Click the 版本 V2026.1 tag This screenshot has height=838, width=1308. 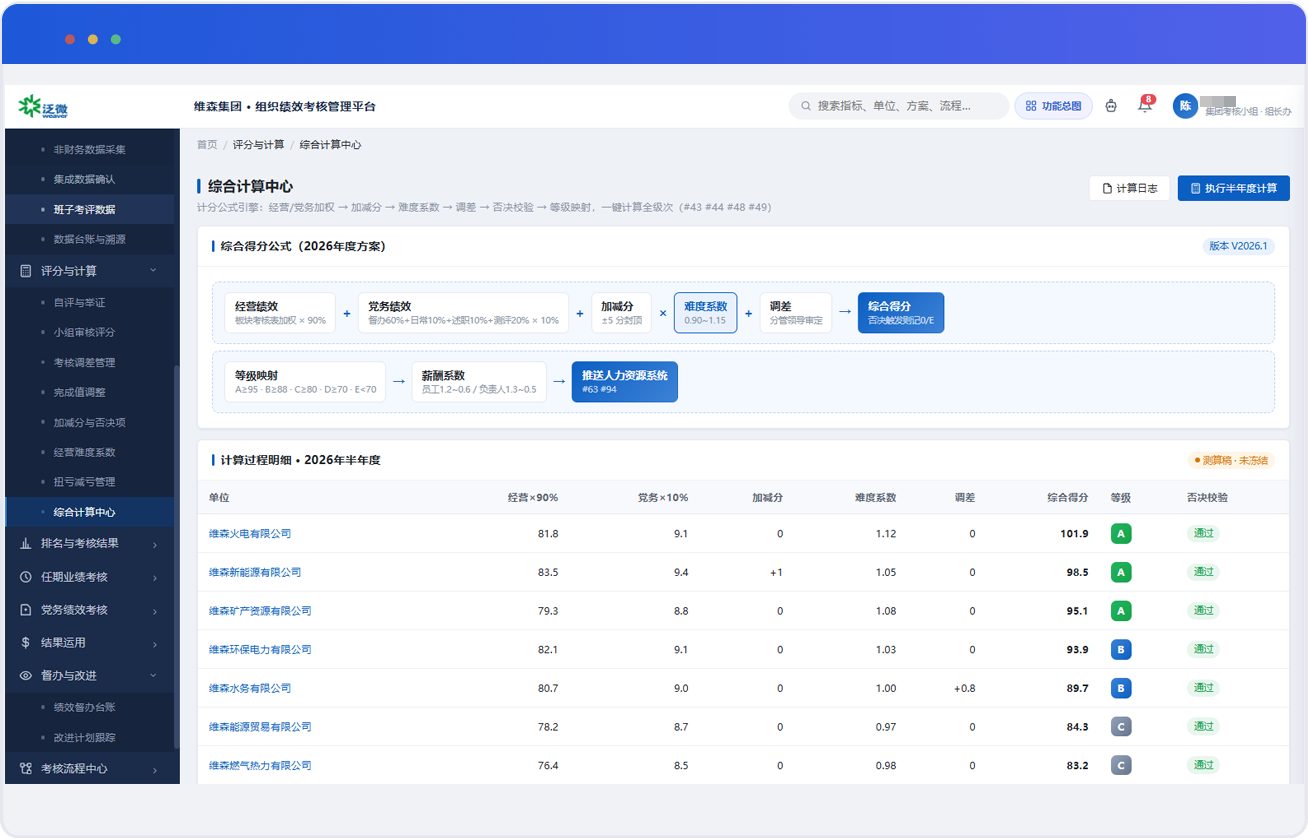coord(1238,246)
